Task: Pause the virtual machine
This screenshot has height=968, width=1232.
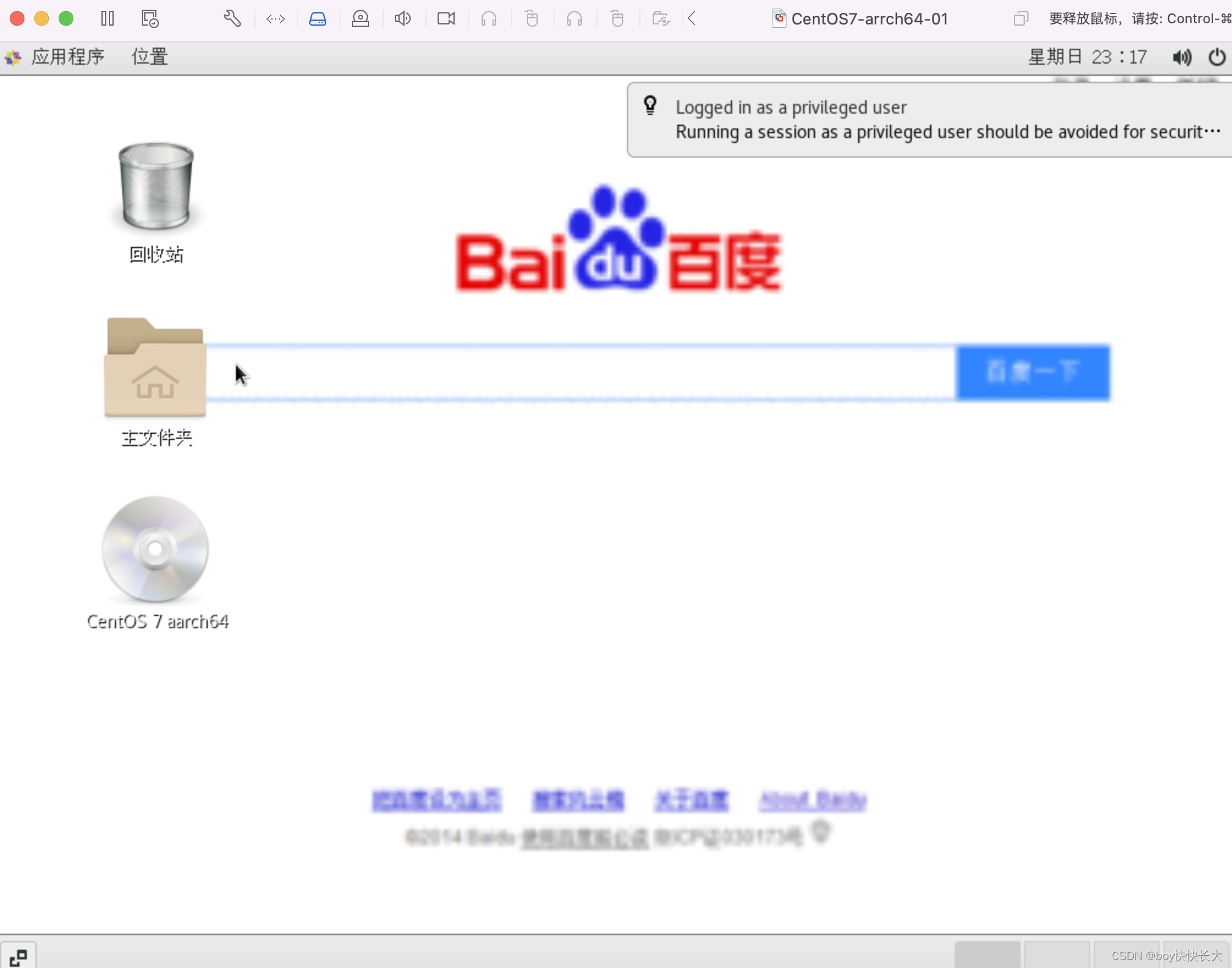Action: coord(108,18)
